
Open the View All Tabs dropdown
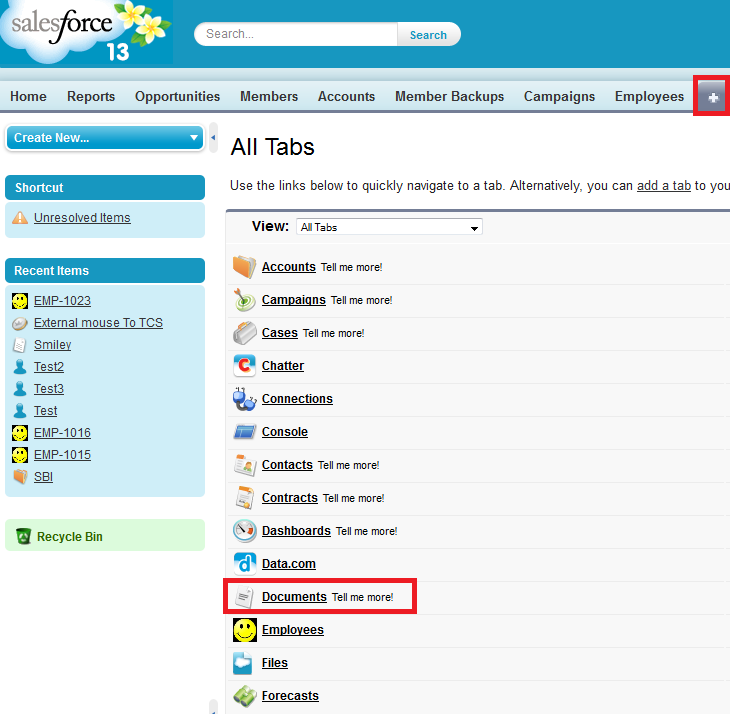click(x=389, y=227)
